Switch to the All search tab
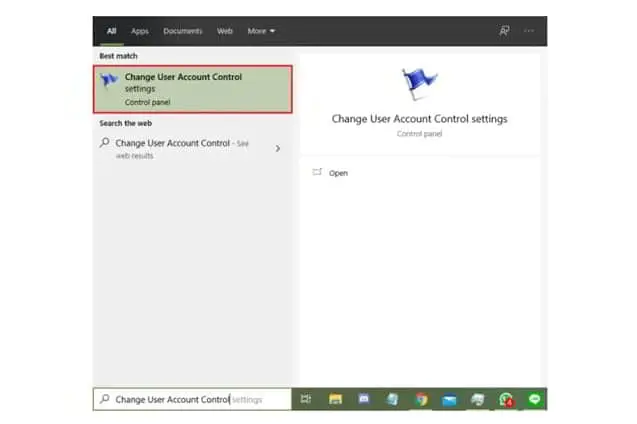The height and width of the screenshot is (424, 637). pos(111,31)
